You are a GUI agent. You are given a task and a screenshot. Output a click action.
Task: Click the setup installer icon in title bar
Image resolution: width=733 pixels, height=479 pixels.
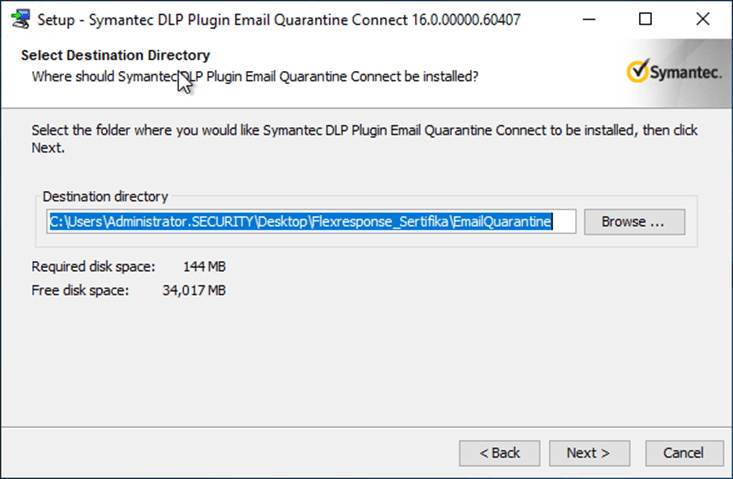point(17,19)
